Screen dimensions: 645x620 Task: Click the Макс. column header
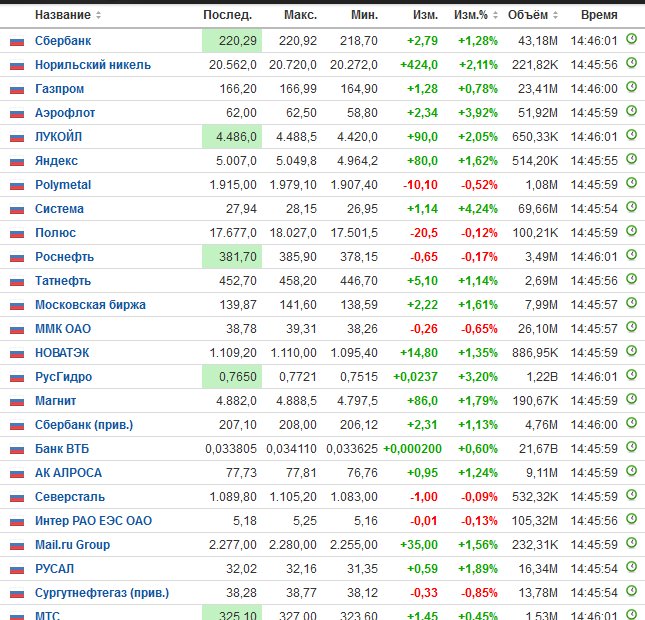point(300,15)
